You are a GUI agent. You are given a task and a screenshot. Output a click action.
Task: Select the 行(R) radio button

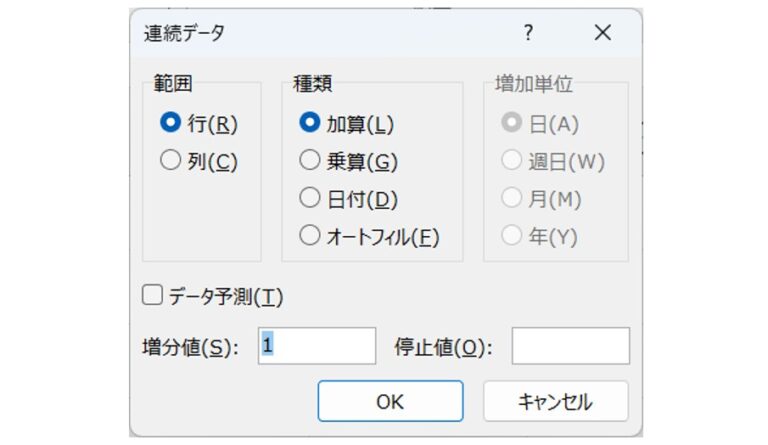[170, 124]
